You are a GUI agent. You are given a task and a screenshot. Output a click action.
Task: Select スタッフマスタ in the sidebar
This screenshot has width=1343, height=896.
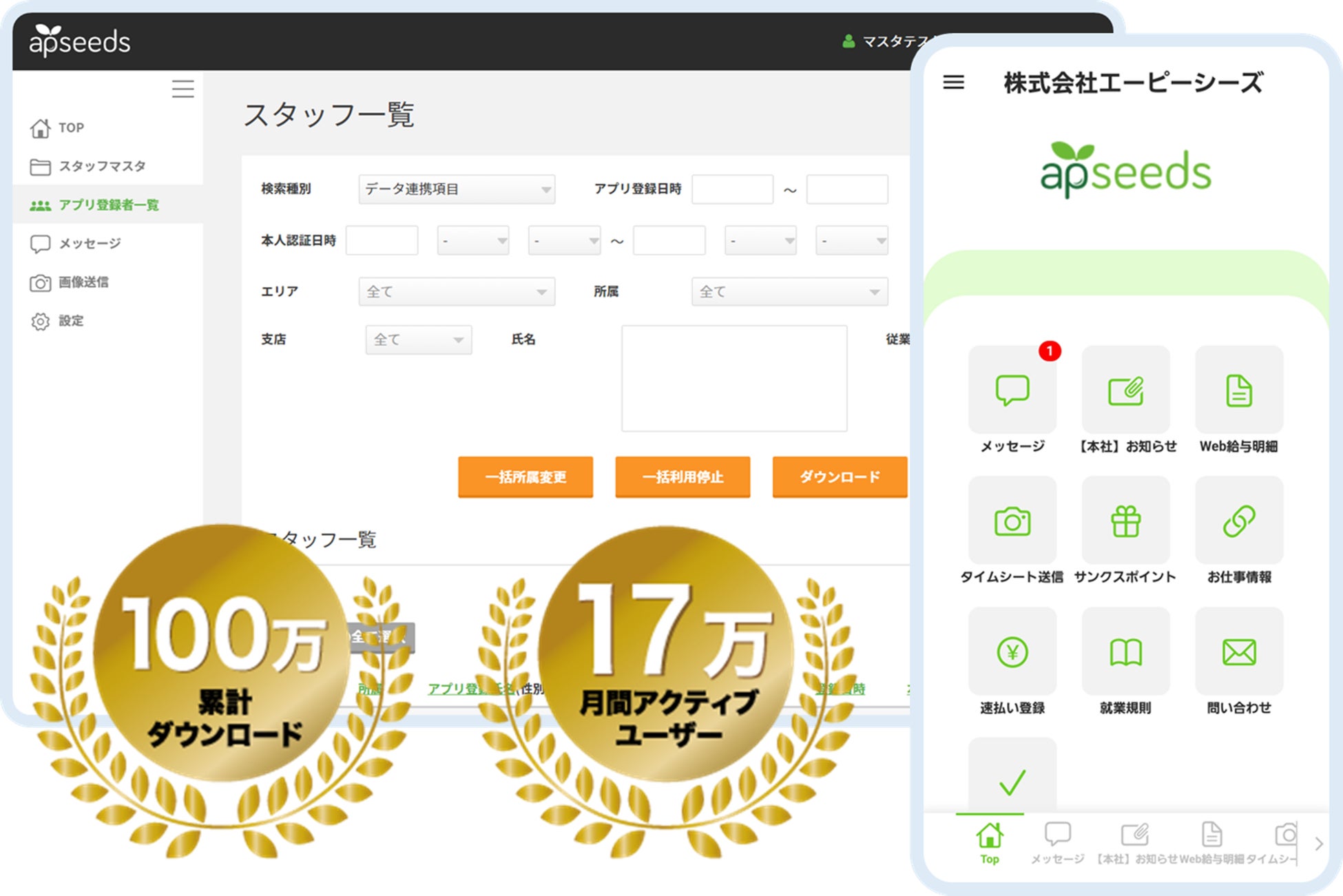[x=101, y=166]
